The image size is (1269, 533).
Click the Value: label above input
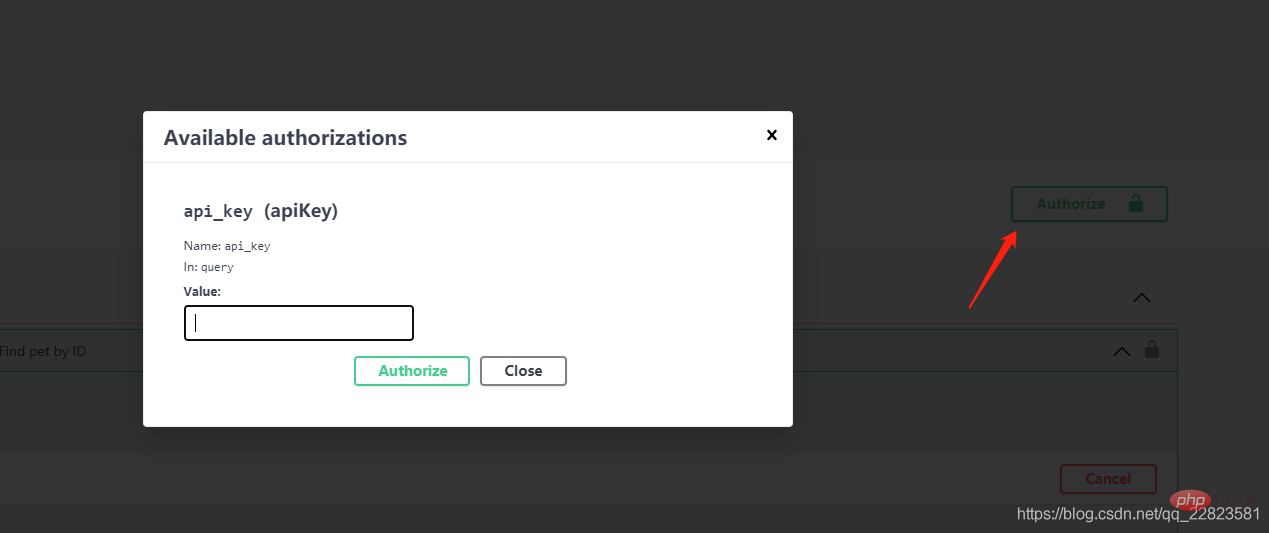(x=202, y=291)
